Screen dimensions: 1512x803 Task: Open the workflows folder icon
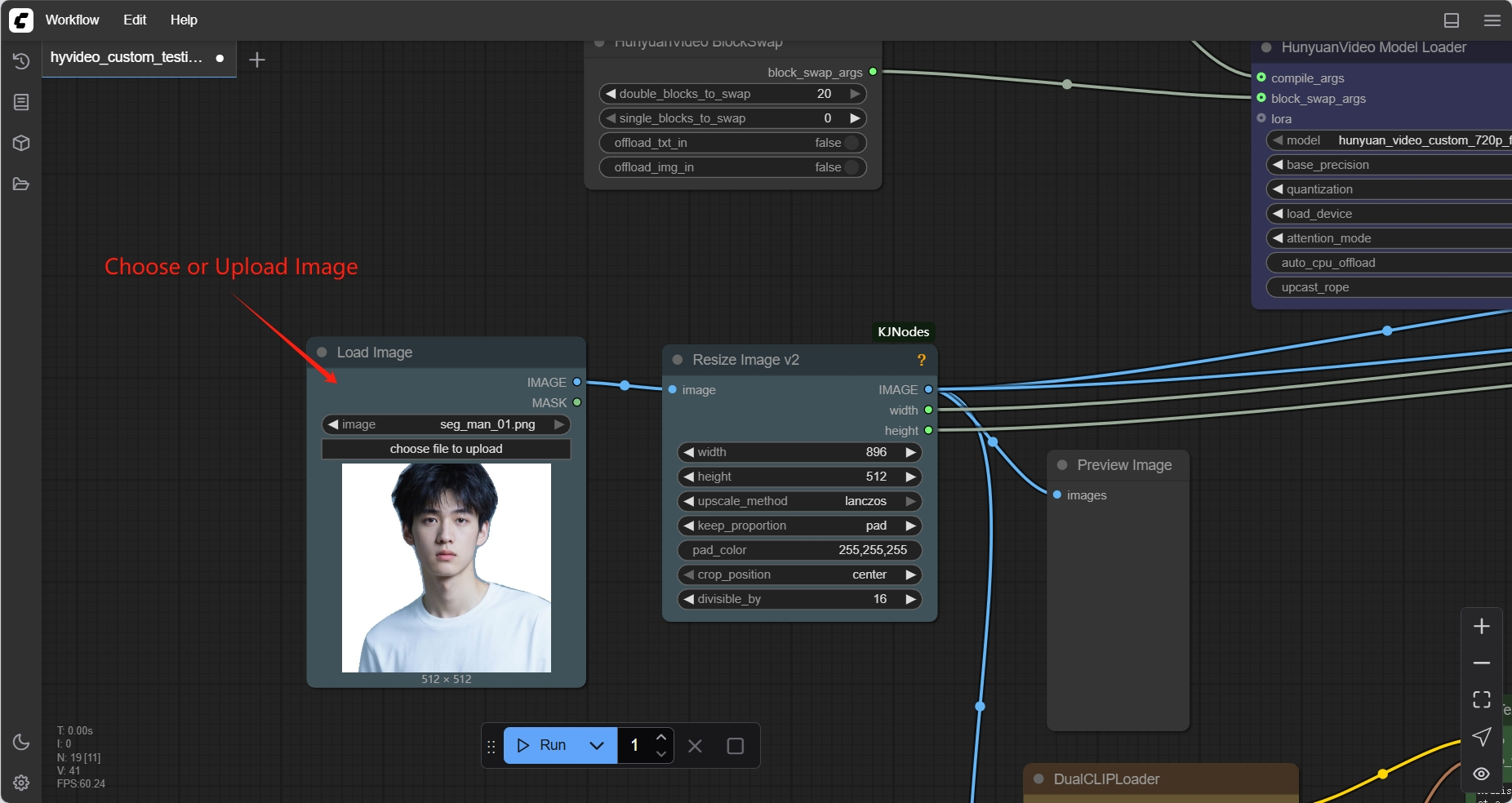(21, 184)
